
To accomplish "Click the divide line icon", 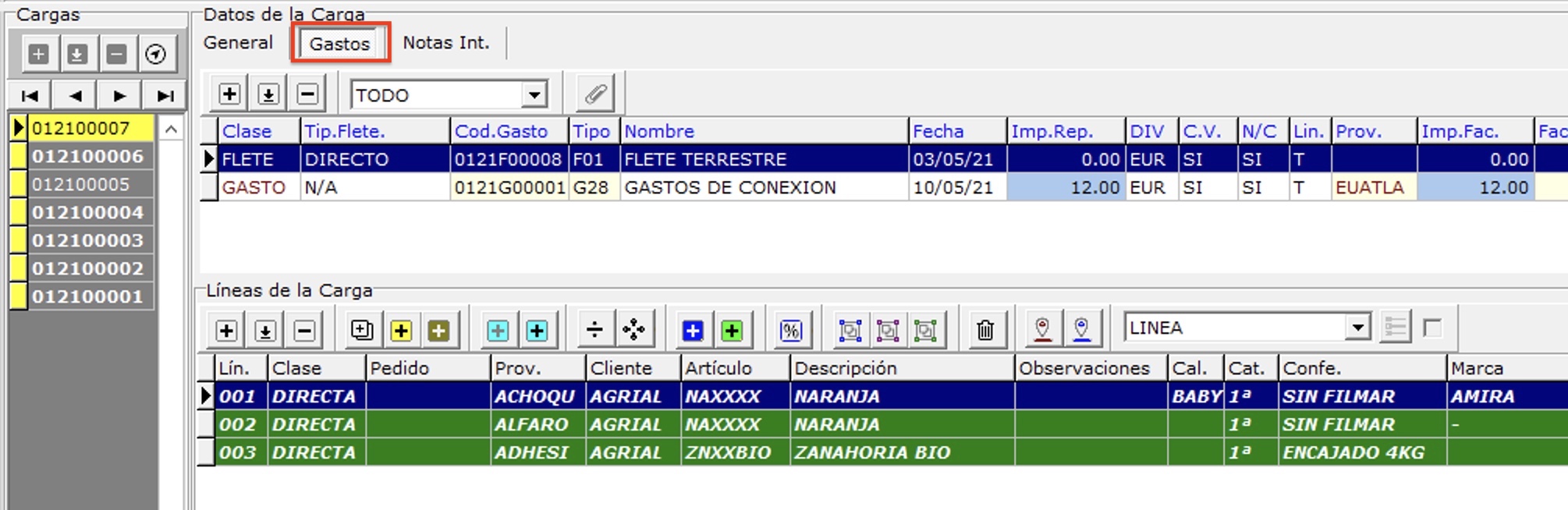I will pos(594,331).
